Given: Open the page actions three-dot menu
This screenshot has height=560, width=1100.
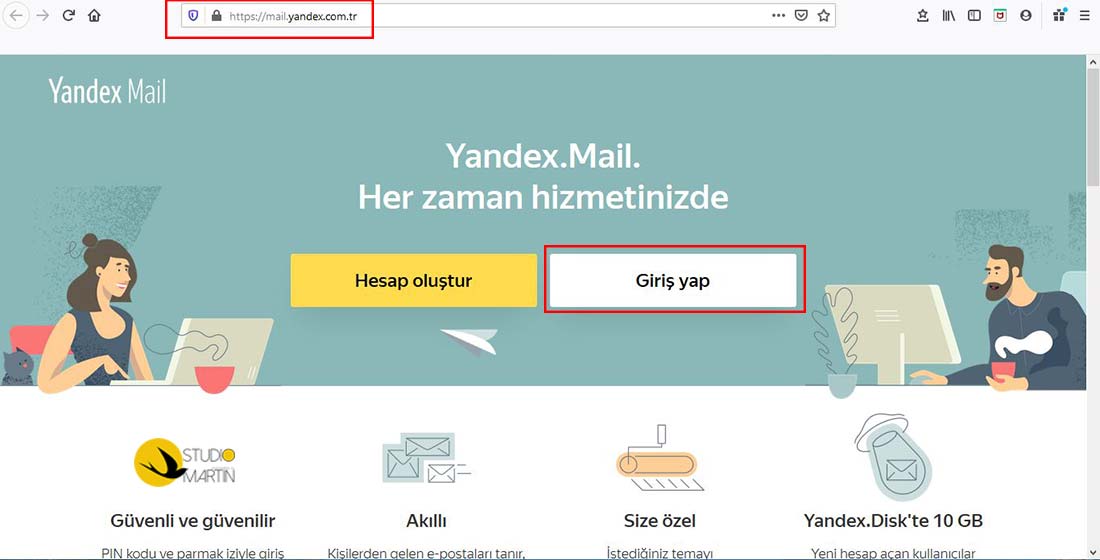Looking at the screenshot, I should [x=778, y=16].
